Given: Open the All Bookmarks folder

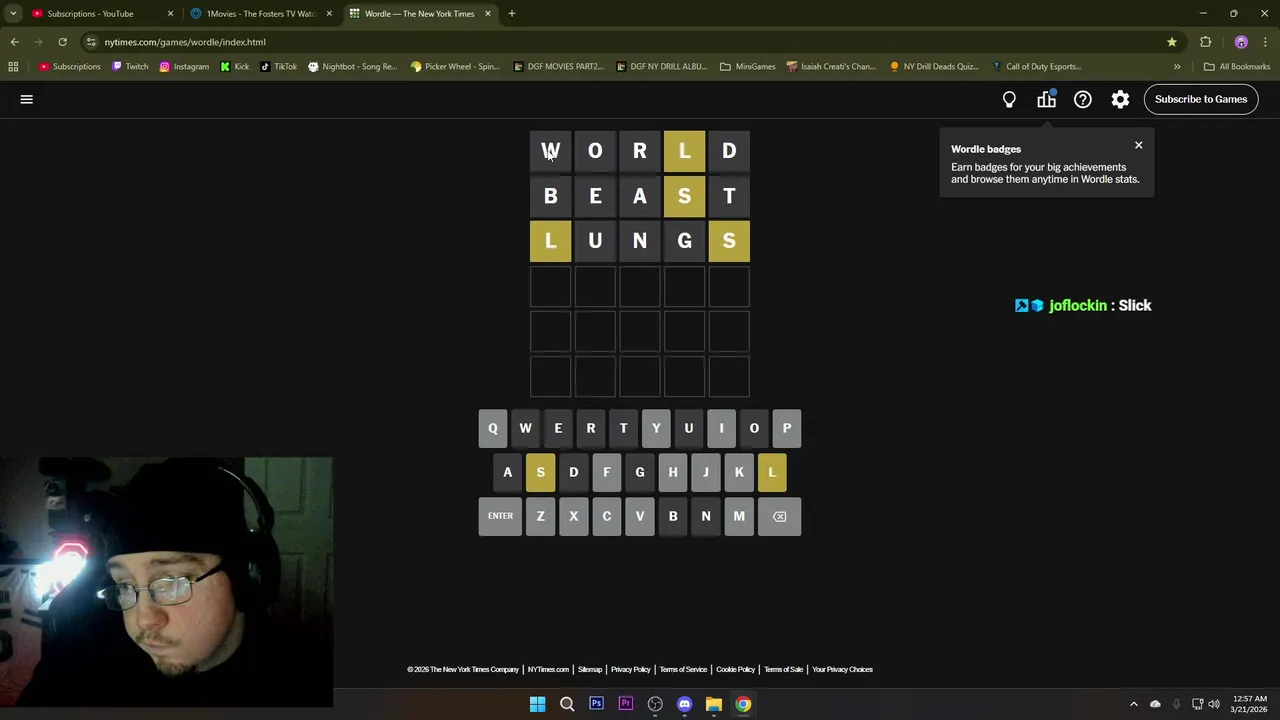Looking at the screenshot, I should click(x=1237, y=67).
